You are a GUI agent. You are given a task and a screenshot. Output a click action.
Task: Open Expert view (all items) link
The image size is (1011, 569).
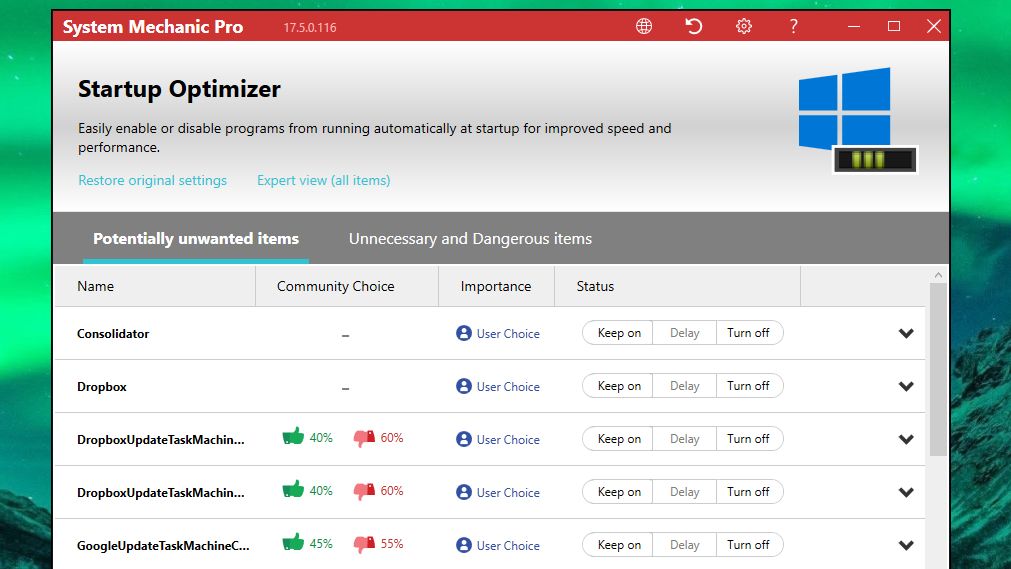[x=324, y=181]
